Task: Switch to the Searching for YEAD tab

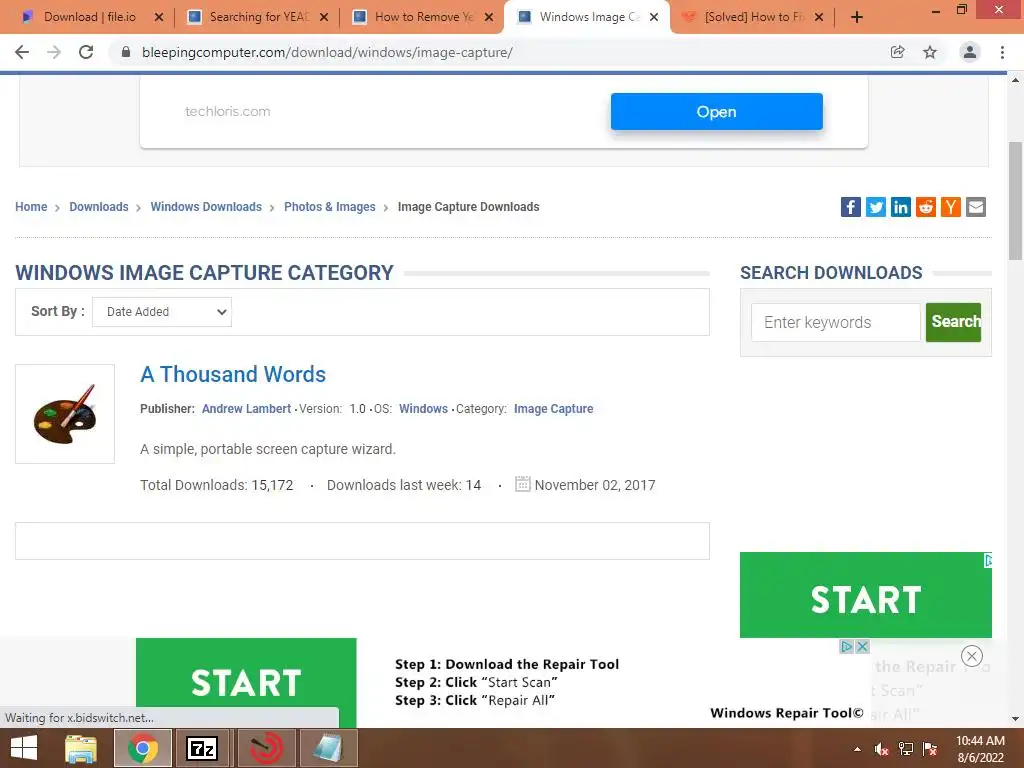Action: tap(258, 17)
